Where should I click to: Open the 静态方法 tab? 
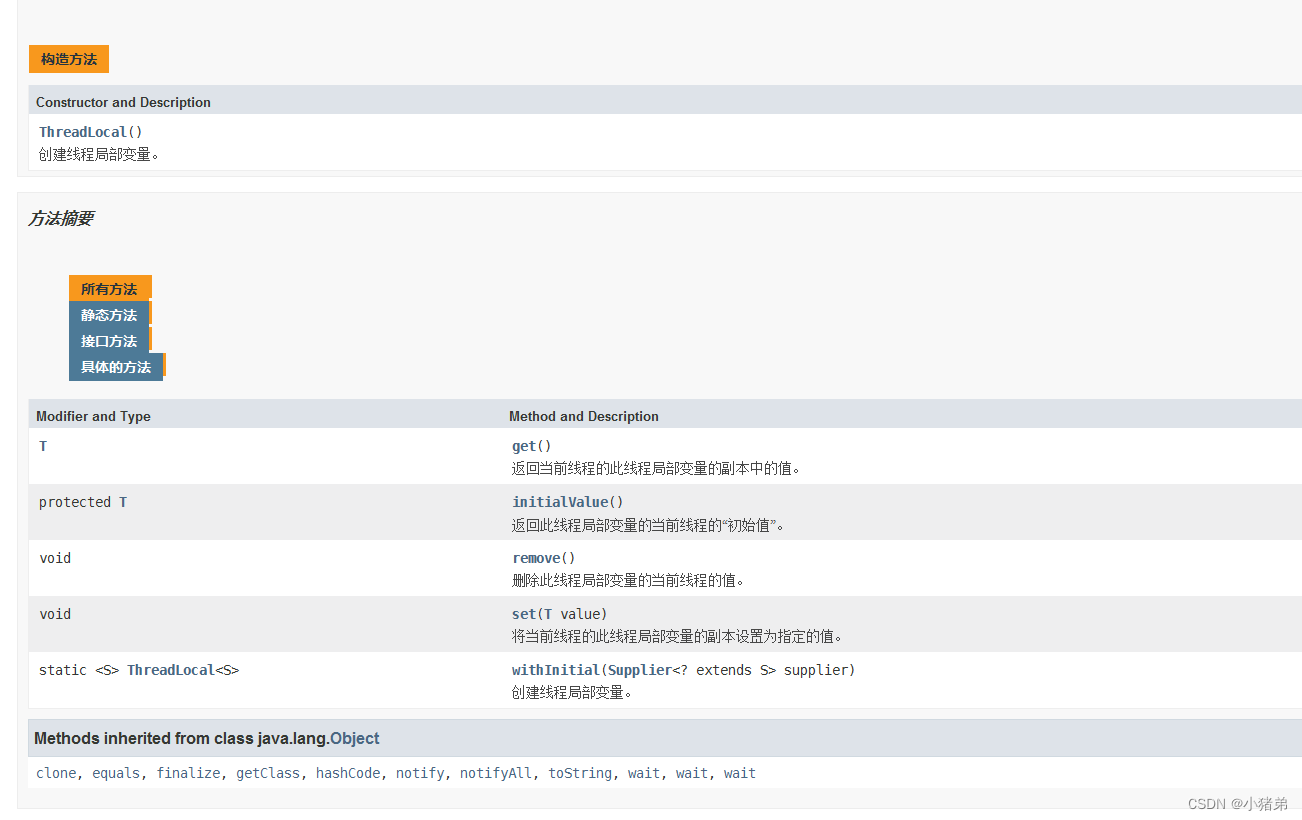pyautogui.click(x=109, y=315)
